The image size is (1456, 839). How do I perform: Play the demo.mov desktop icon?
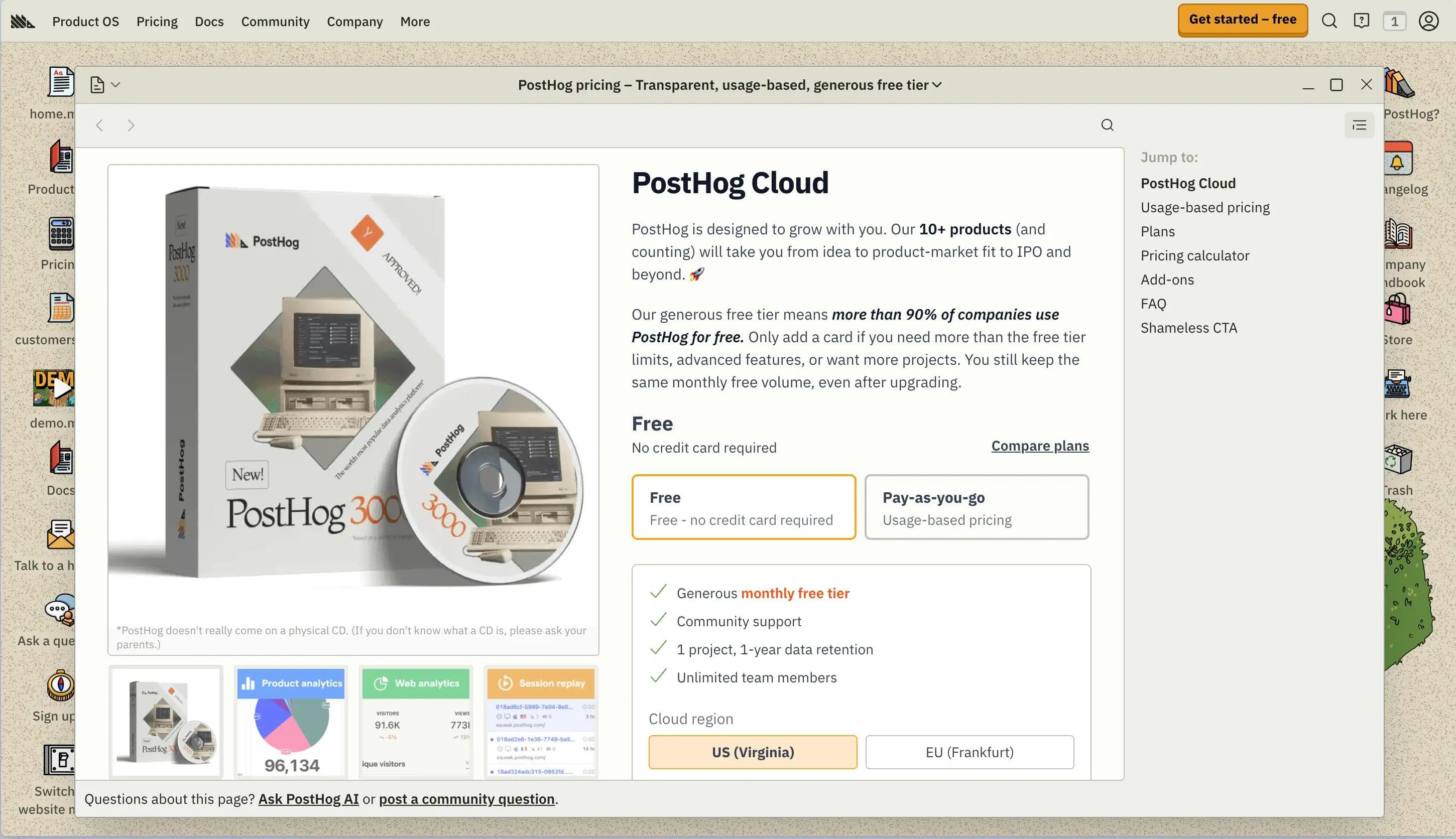[x=54, y=388]
